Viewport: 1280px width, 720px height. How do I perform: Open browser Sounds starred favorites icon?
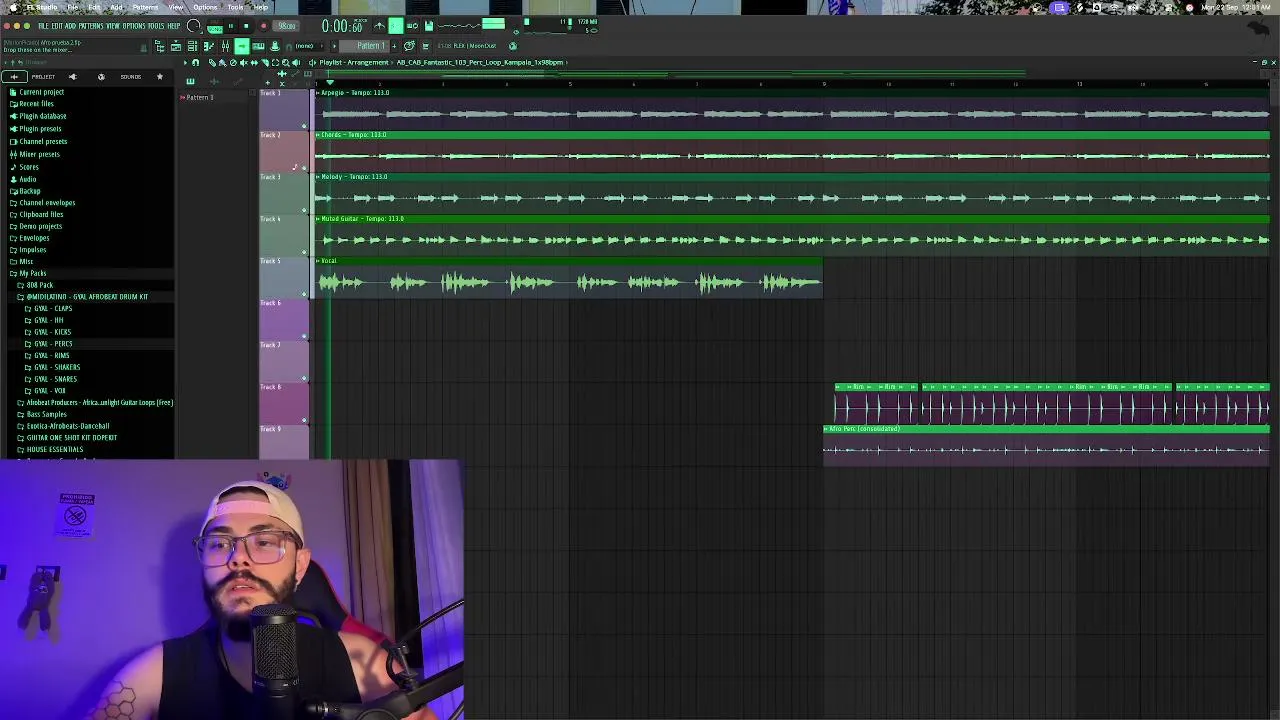click(159, 77)
